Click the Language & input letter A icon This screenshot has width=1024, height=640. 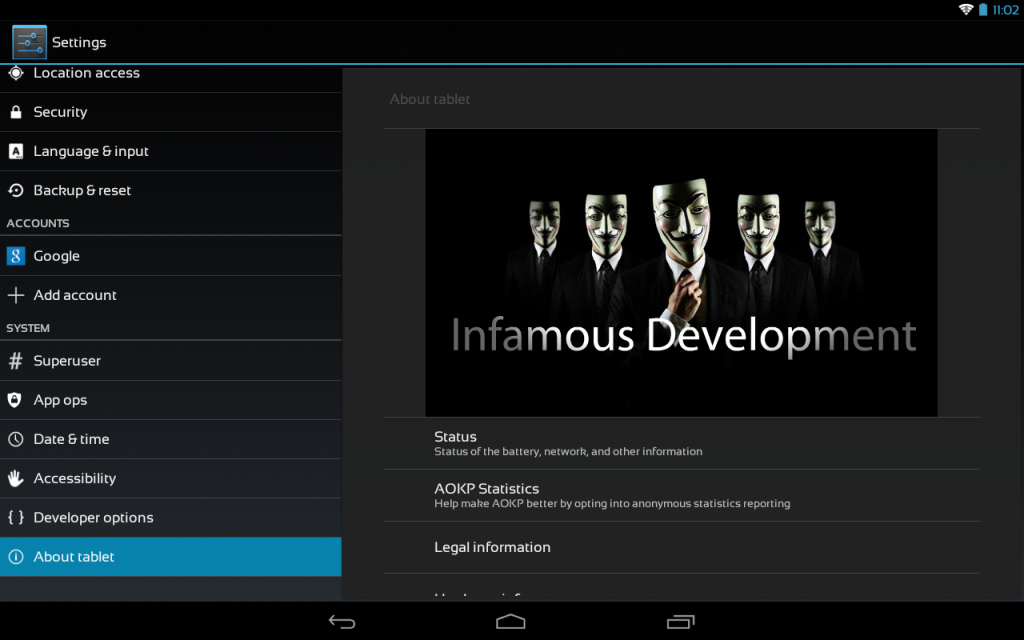click(16, 152)
